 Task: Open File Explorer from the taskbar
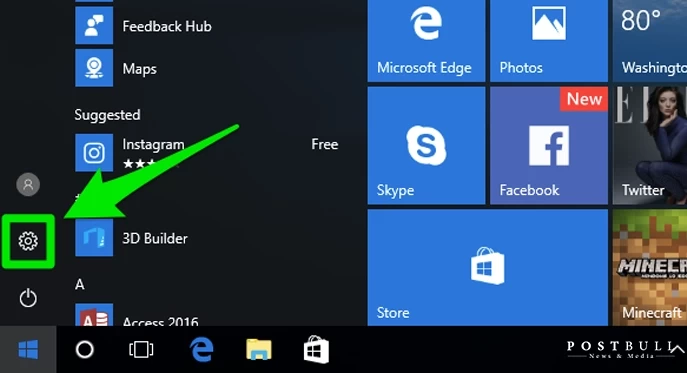pos(259,349)
